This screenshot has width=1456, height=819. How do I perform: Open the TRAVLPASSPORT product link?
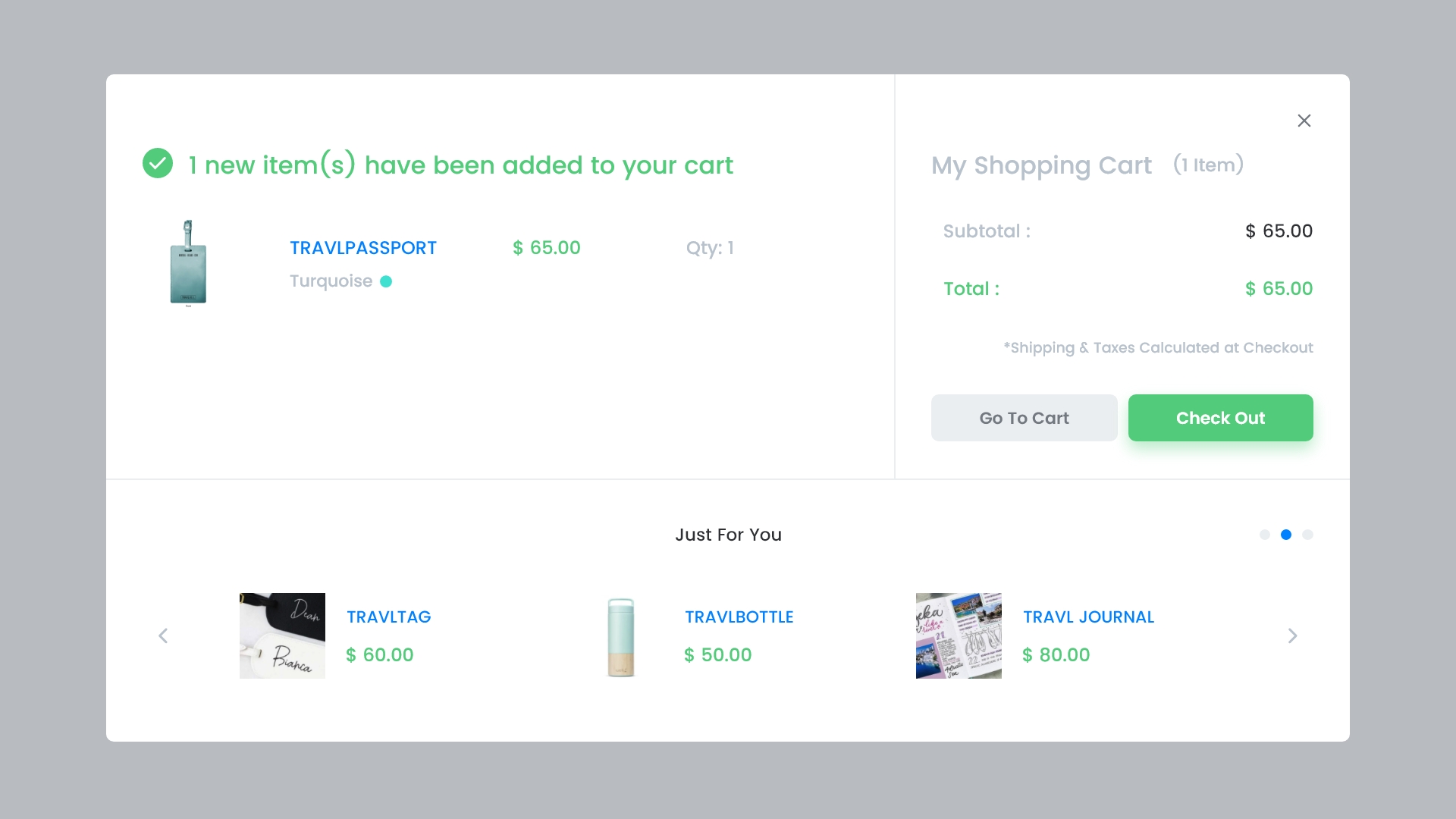[x=362, y=248]
